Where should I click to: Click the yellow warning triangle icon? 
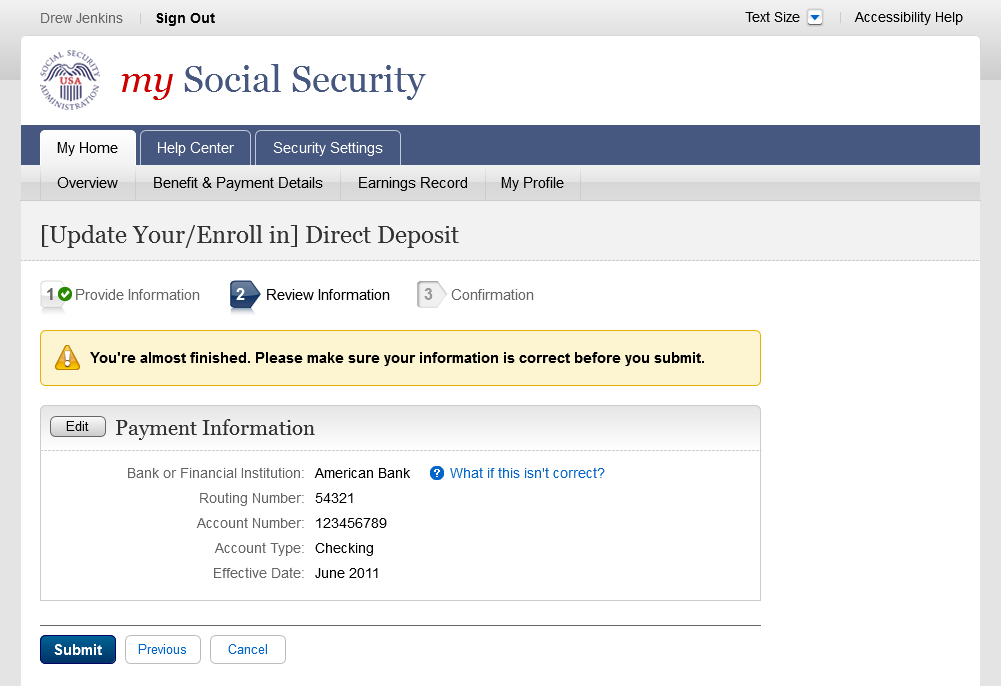tap(67, 358)
